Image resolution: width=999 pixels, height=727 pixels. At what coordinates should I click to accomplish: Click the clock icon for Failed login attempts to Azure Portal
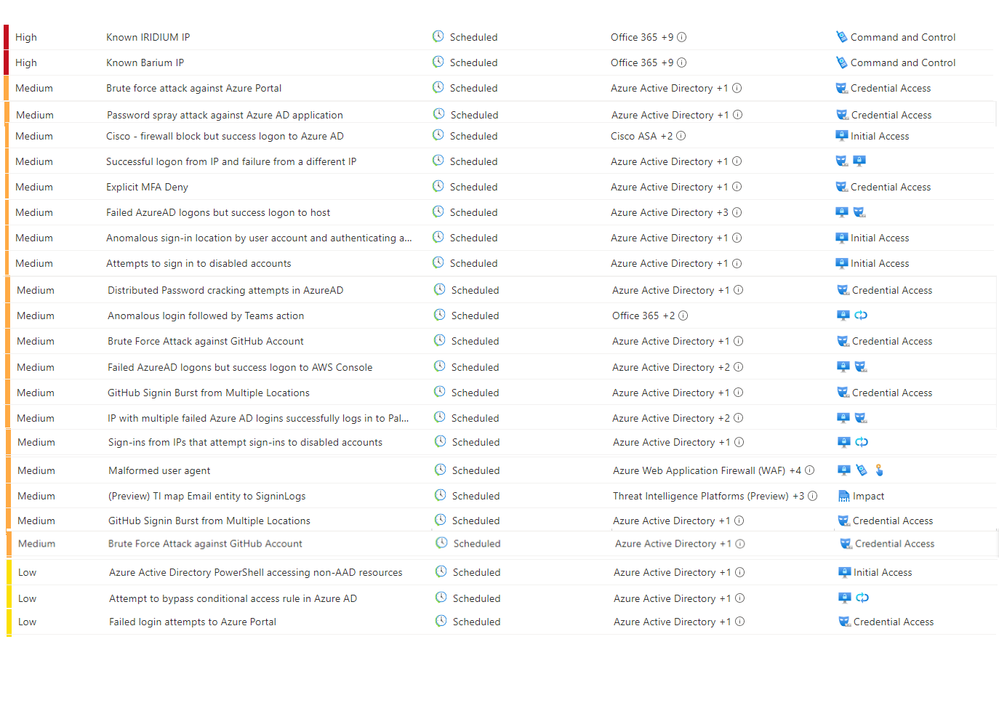point(441,621)
